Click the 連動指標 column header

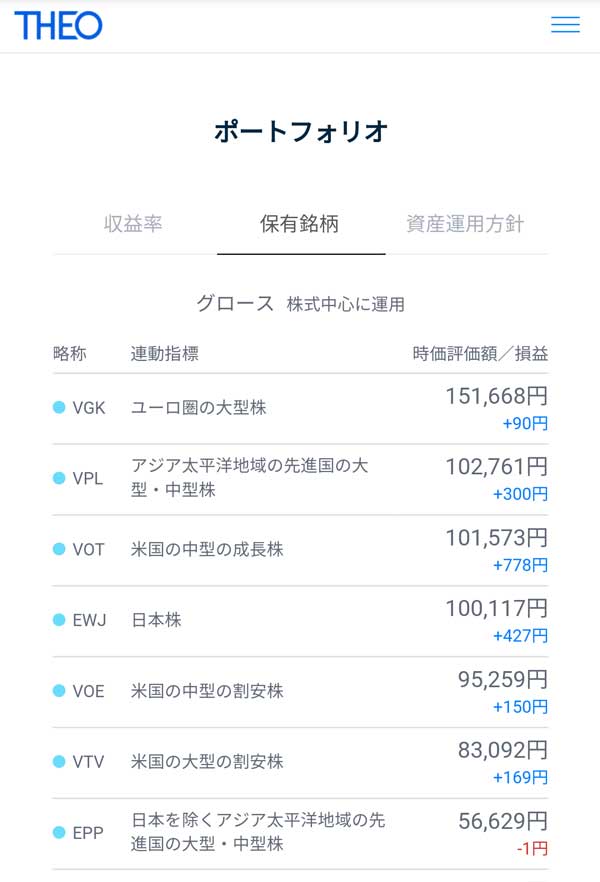tap(165, 353)
